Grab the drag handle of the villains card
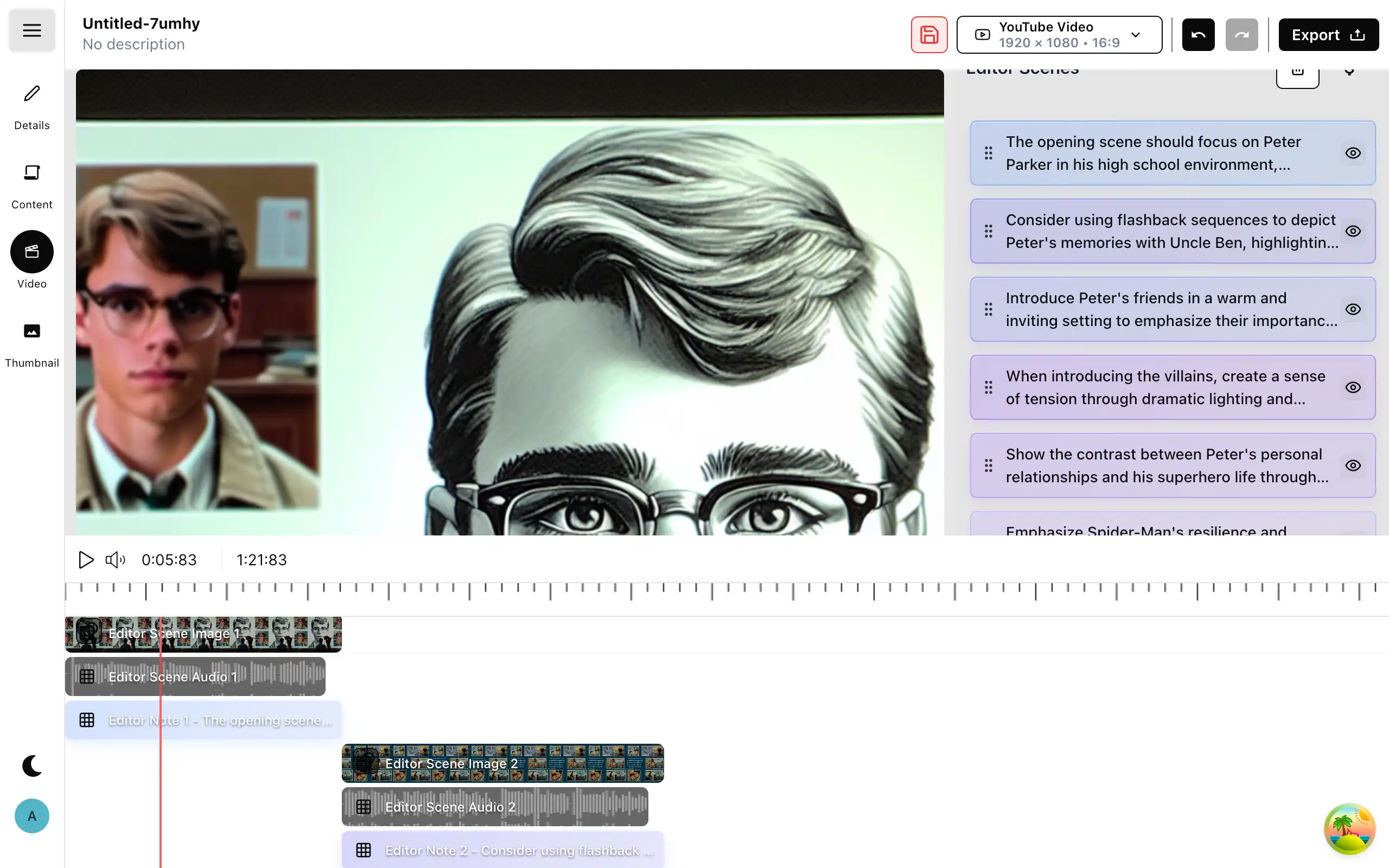The width and height of the screenshot is (1389, 868). (x=989, y=387)
